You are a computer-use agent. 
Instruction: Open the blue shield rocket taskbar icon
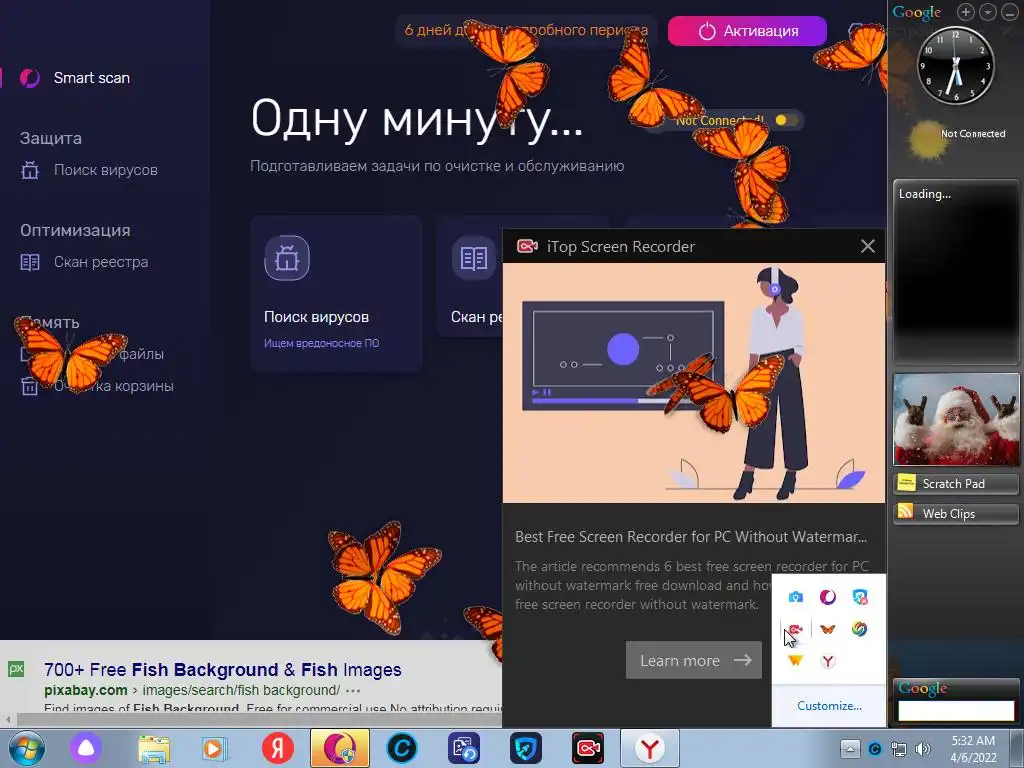(x=526, y=748)
